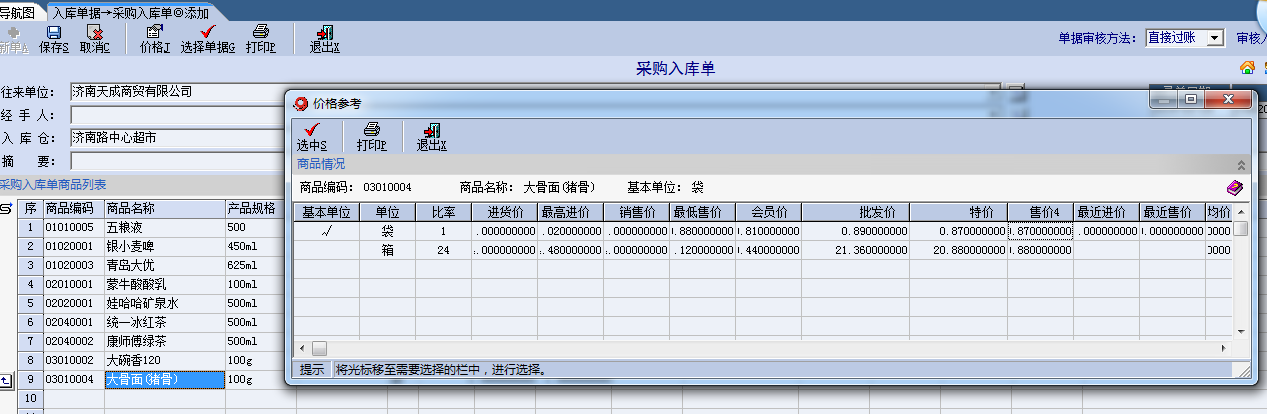This screenshot has width=1267, height=414.
Task: Click the home icon at top right
Action: tap(1247, 68)
